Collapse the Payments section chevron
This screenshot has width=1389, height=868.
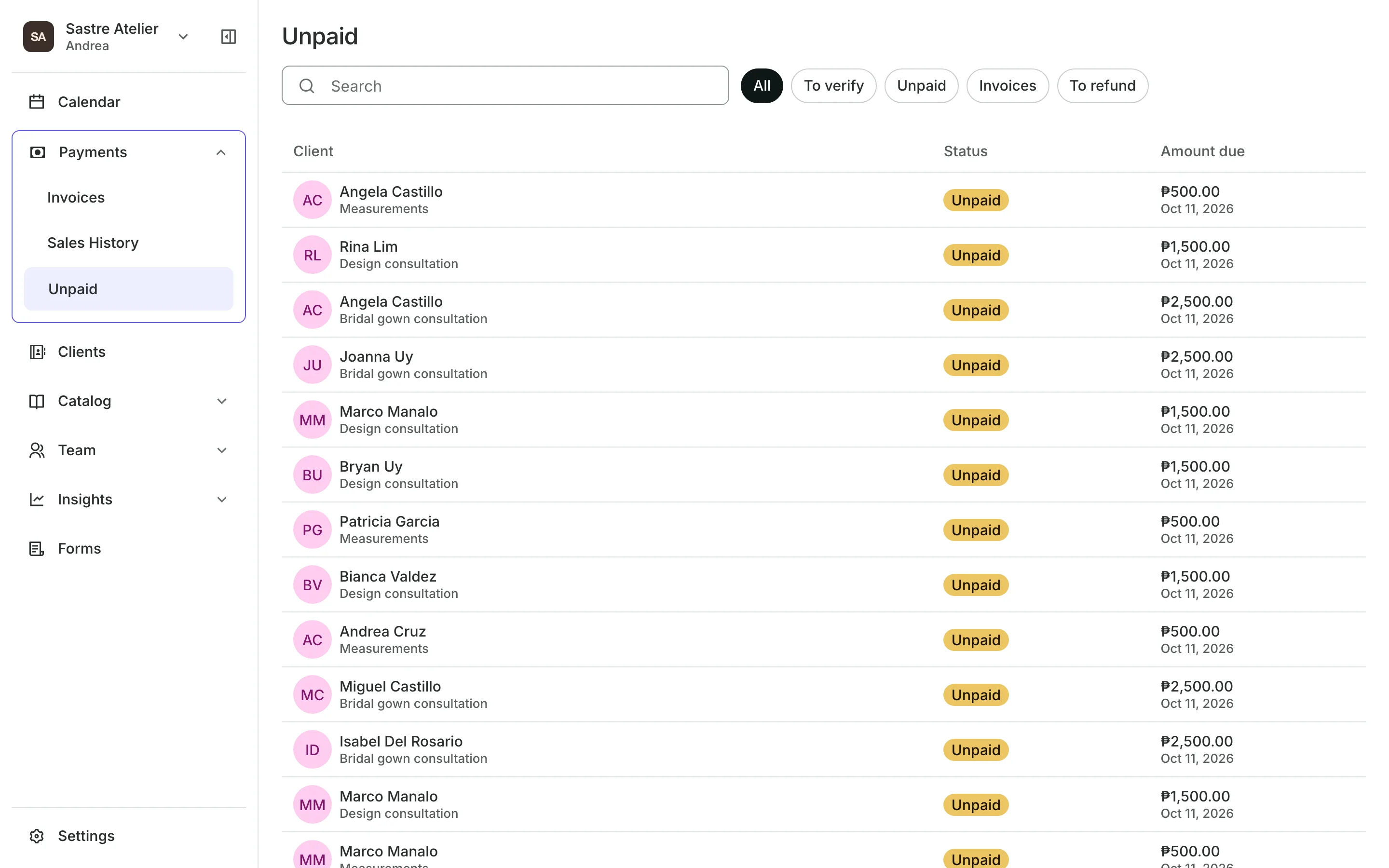pos(221,152)
